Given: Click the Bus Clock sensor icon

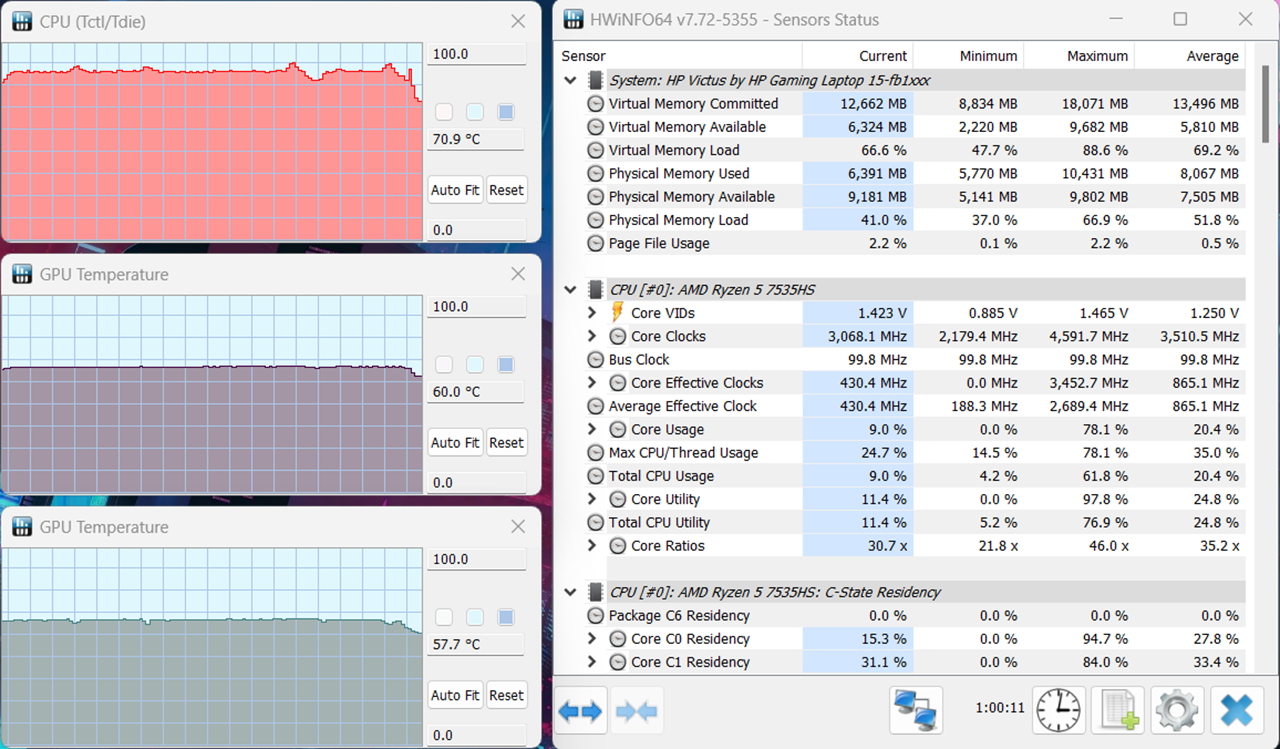Looking at the screenshot, I should (x=595, y=359).
